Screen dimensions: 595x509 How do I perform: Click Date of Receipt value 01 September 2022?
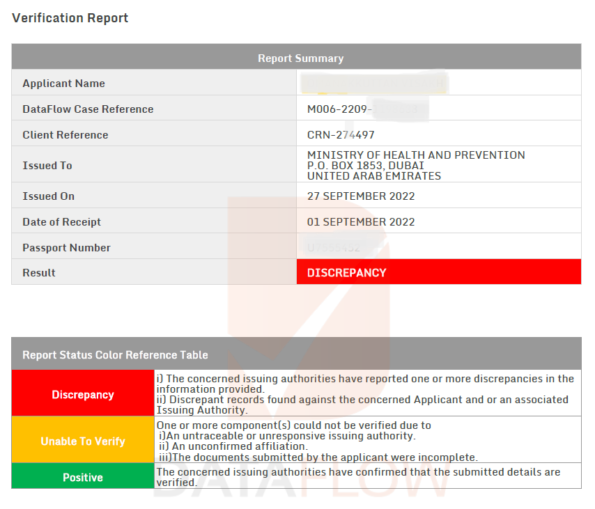click(361, 222)
